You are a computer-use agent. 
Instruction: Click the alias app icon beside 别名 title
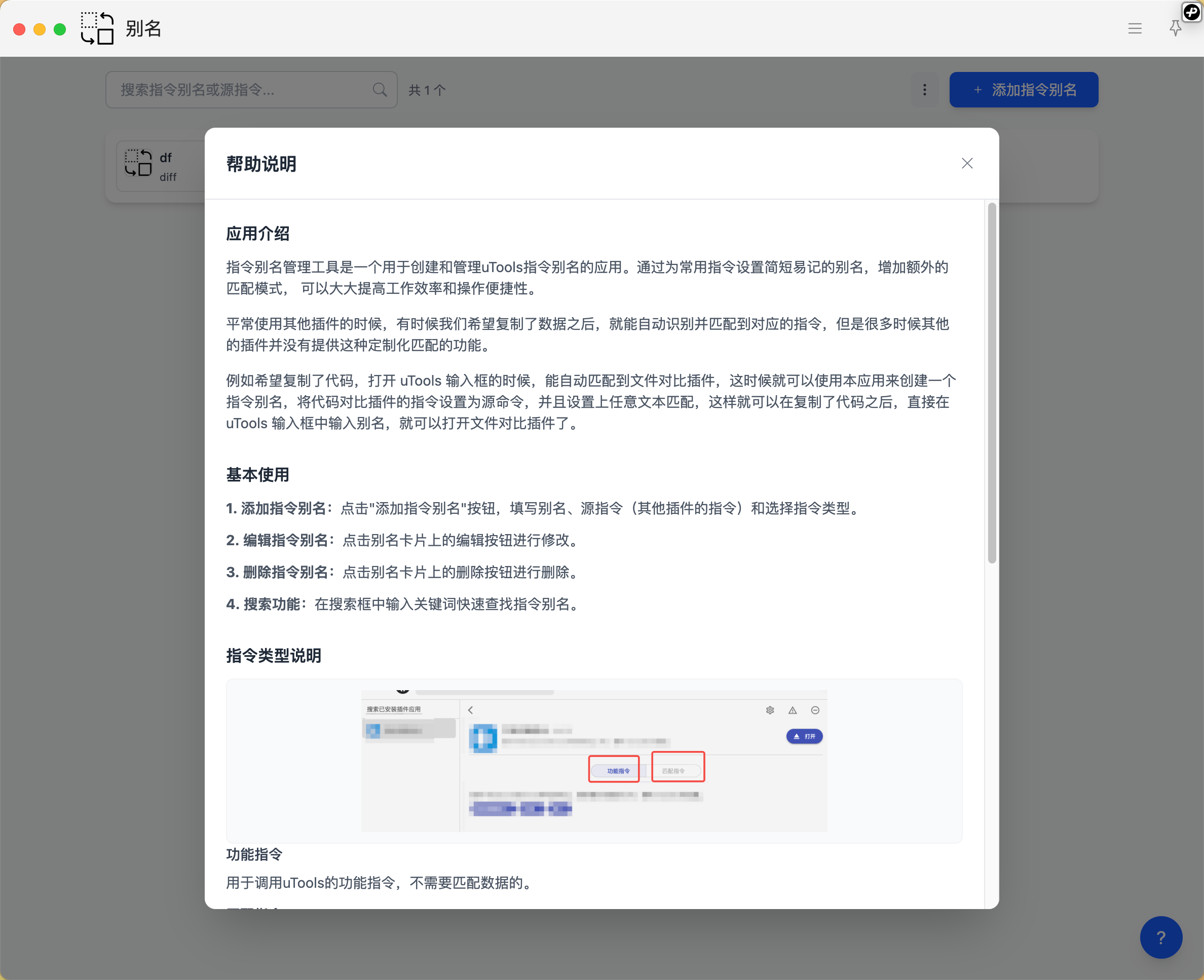click(x=97, y=28)
